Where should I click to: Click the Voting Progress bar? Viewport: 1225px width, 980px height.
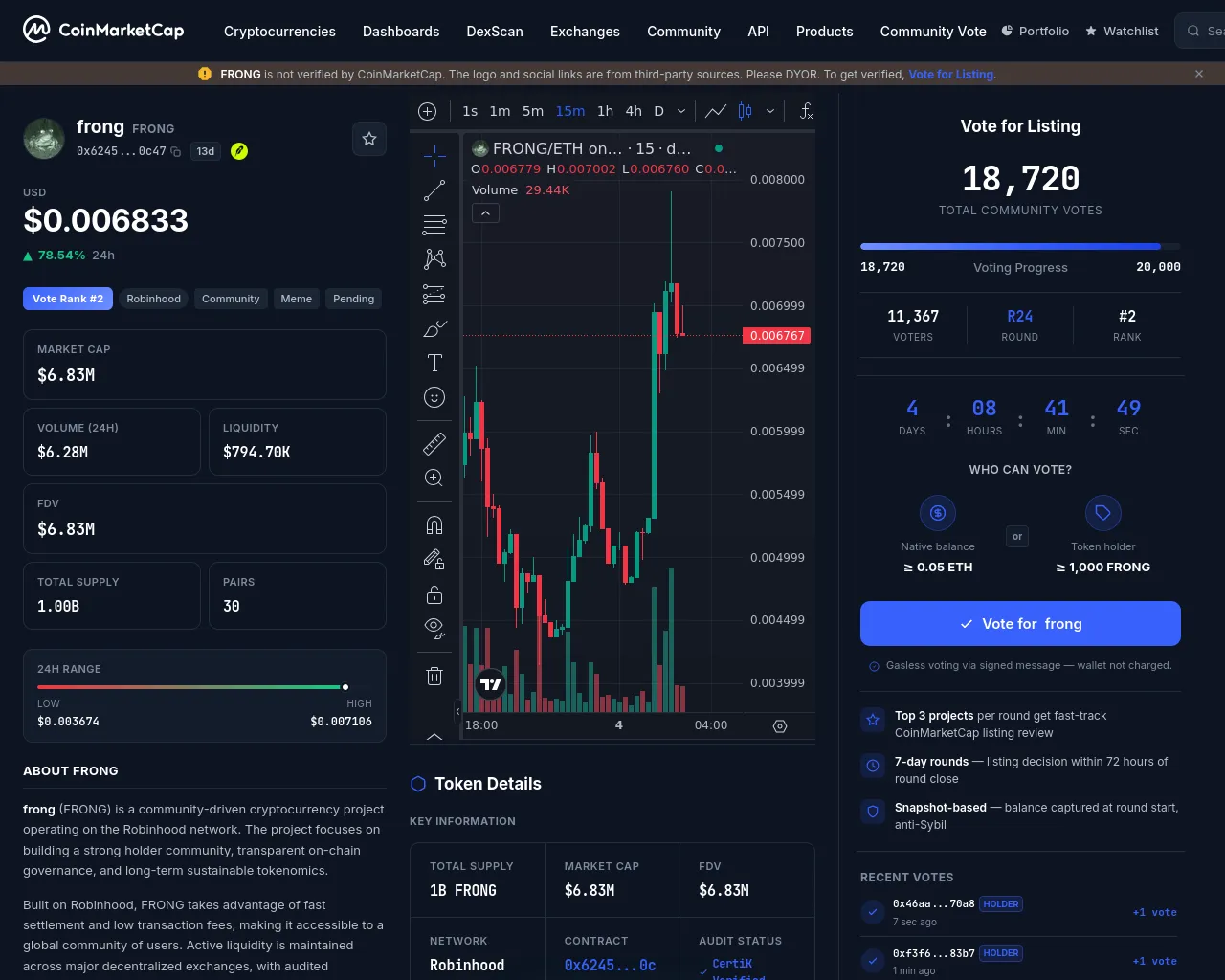pos(1020,247)
